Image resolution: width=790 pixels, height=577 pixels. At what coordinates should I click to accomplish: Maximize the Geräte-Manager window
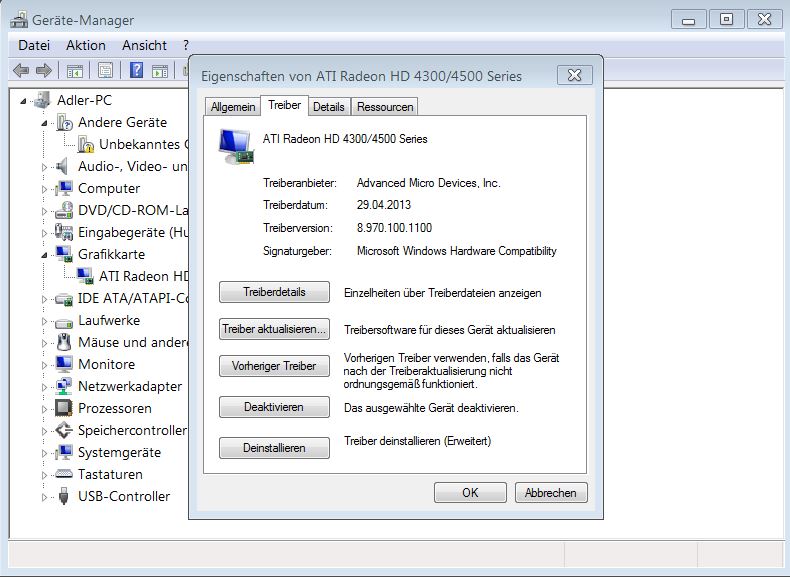[x=726, y=19]
